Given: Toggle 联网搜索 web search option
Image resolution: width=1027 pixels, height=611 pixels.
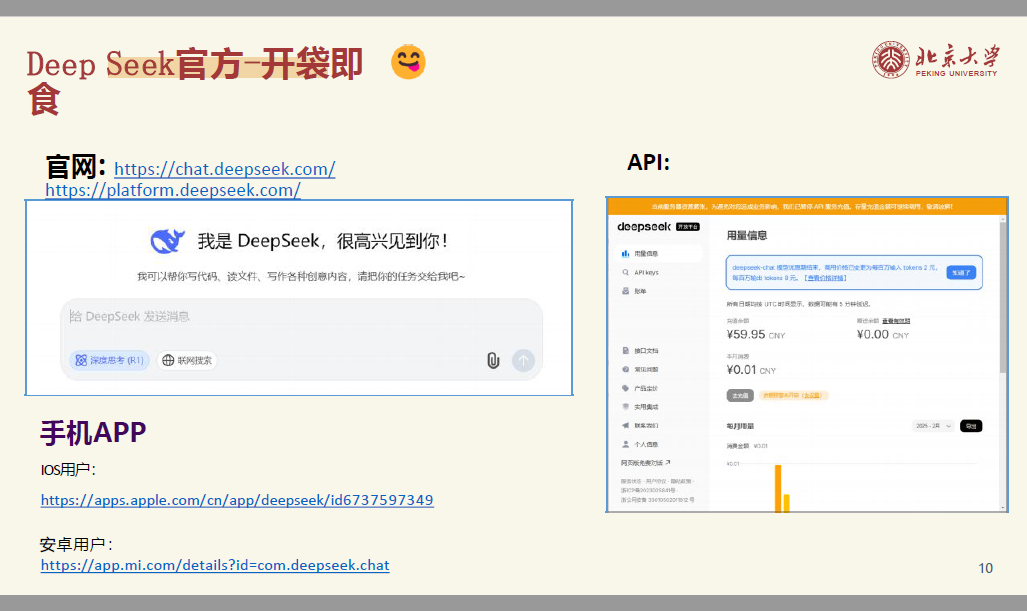Looking at the screenshot, I should pos(187,360).
